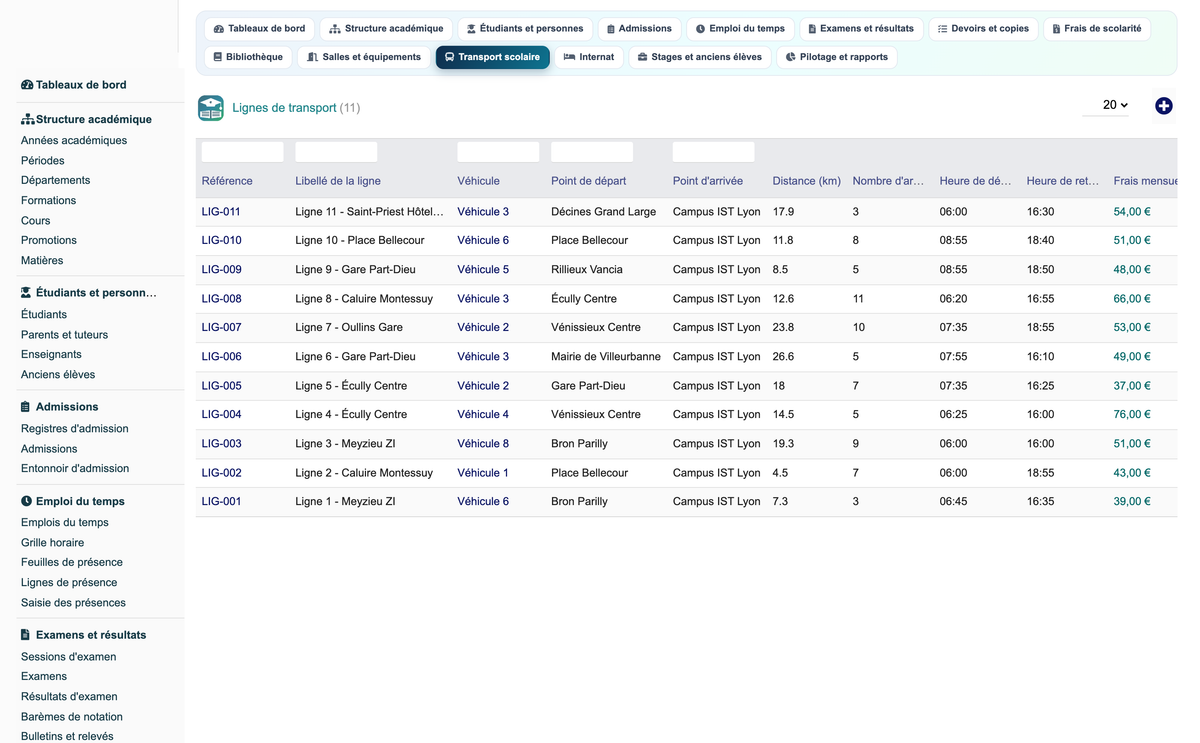The image size is (1200, 743).
Task: Click the Libellé de la ligne filter field
Action: [x=336, y=152]
